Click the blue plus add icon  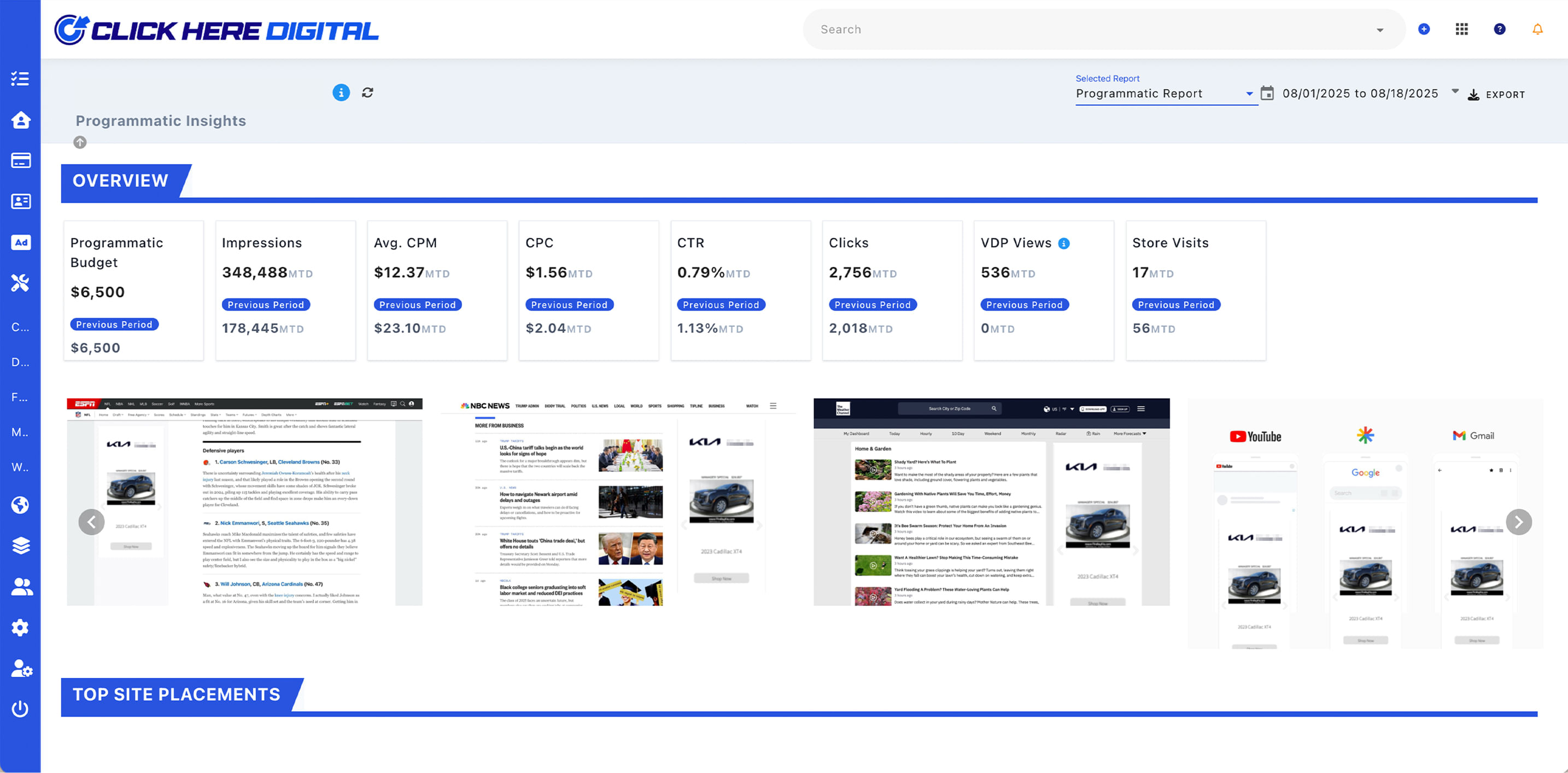(x=1424, y=29)
